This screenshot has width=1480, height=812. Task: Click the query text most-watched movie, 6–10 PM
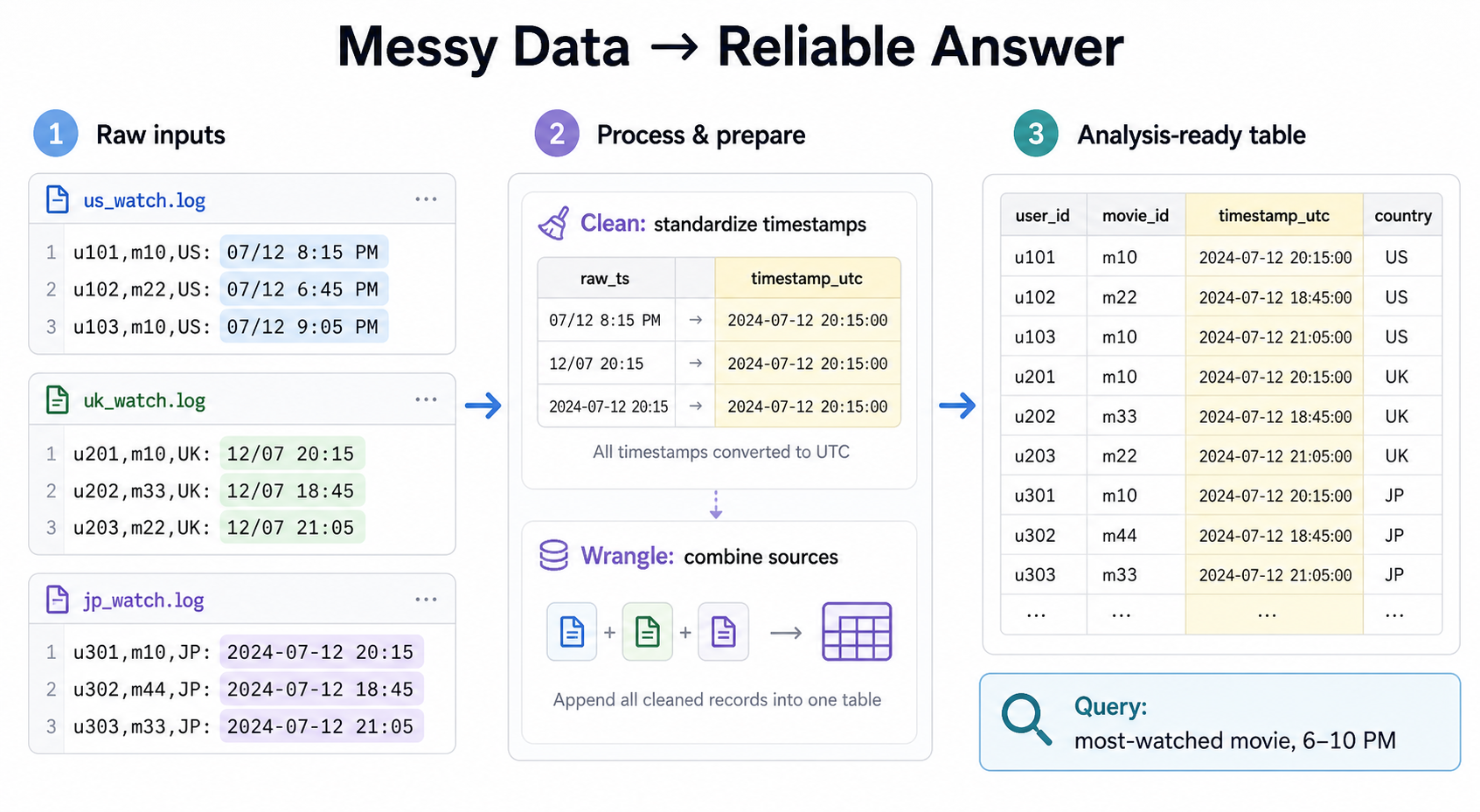[x=1234, y=740]
